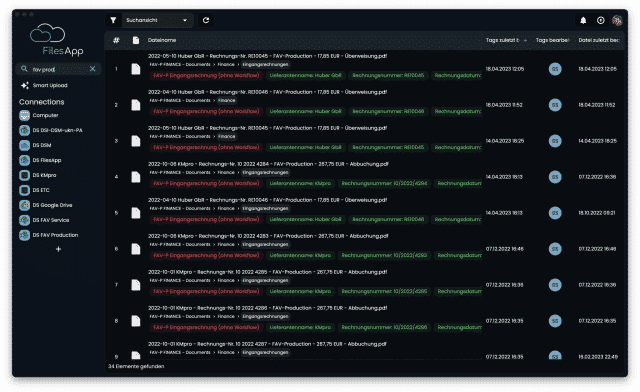
Task: Click 'Rechnungsnummer: 10/2022/4284' tag
Action: tap(384, 183)
